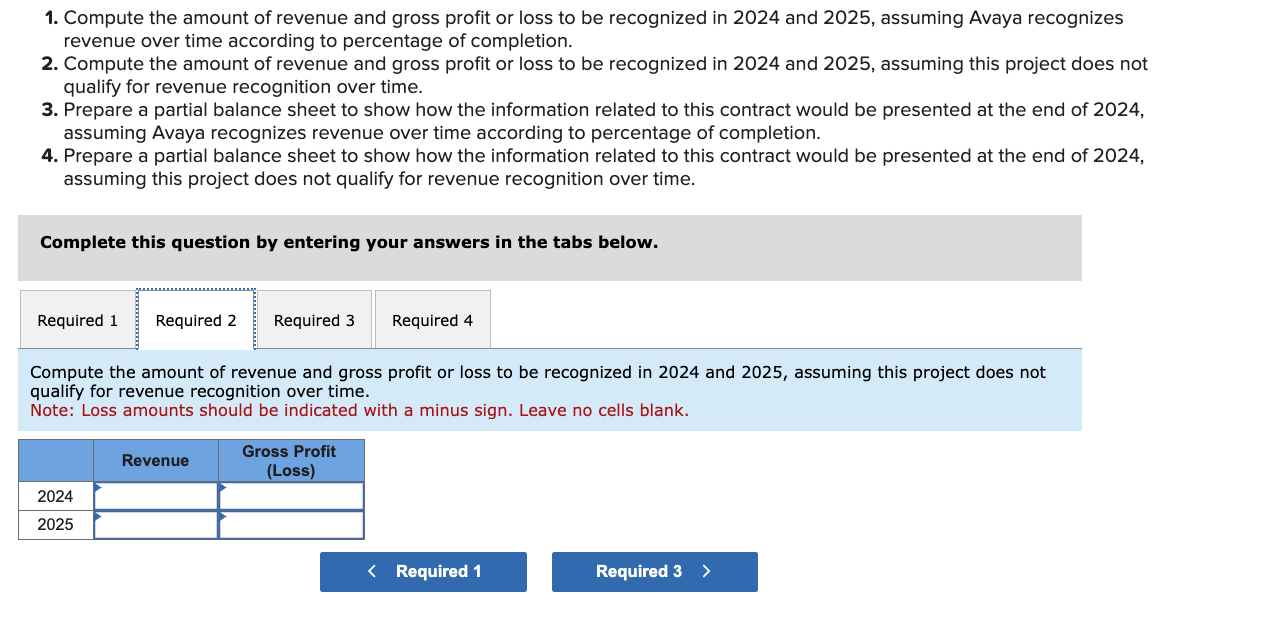Click the flag marker on 2025 Gross Profit cell
This screenshot has width=1263, height=643.
(x=222, y=514)
